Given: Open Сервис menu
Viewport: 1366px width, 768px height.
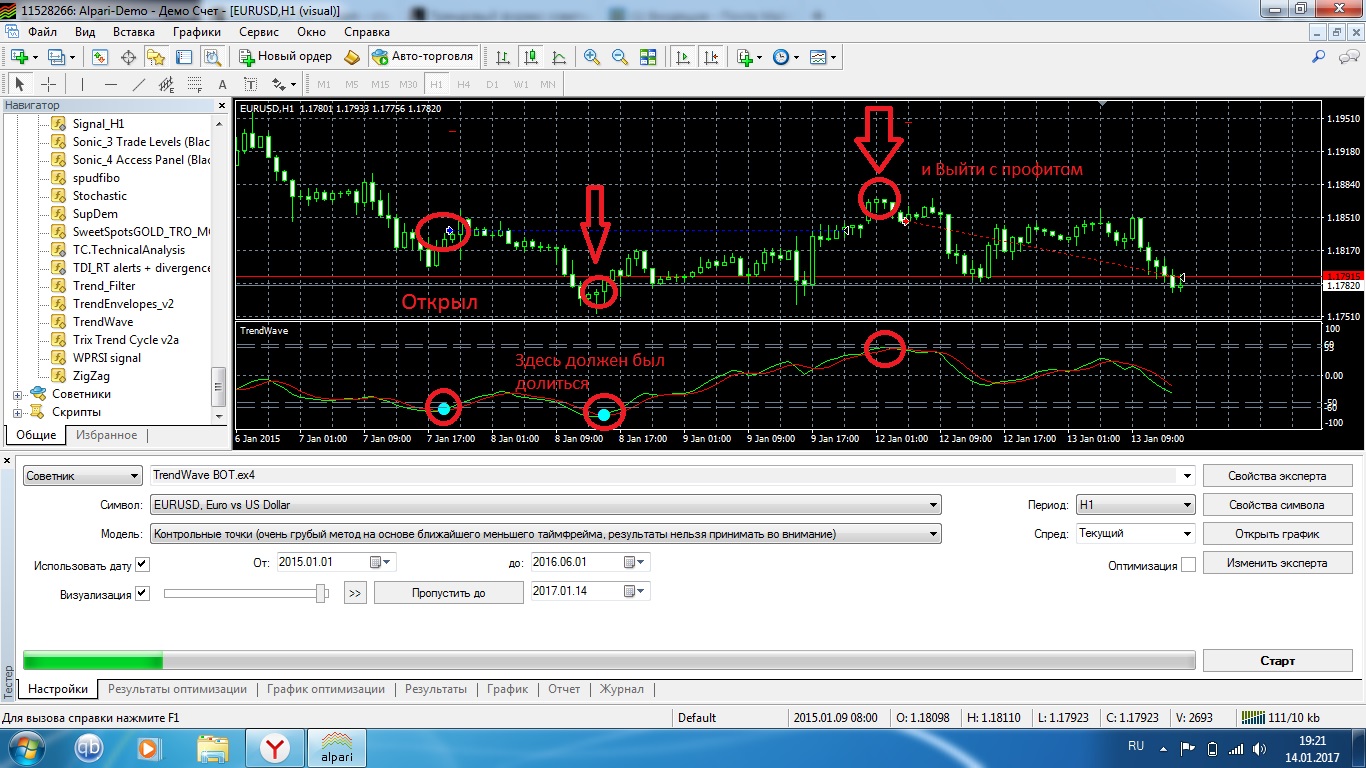Looking at the screenshot, I should pyautogui.click(x=259, y=31).
